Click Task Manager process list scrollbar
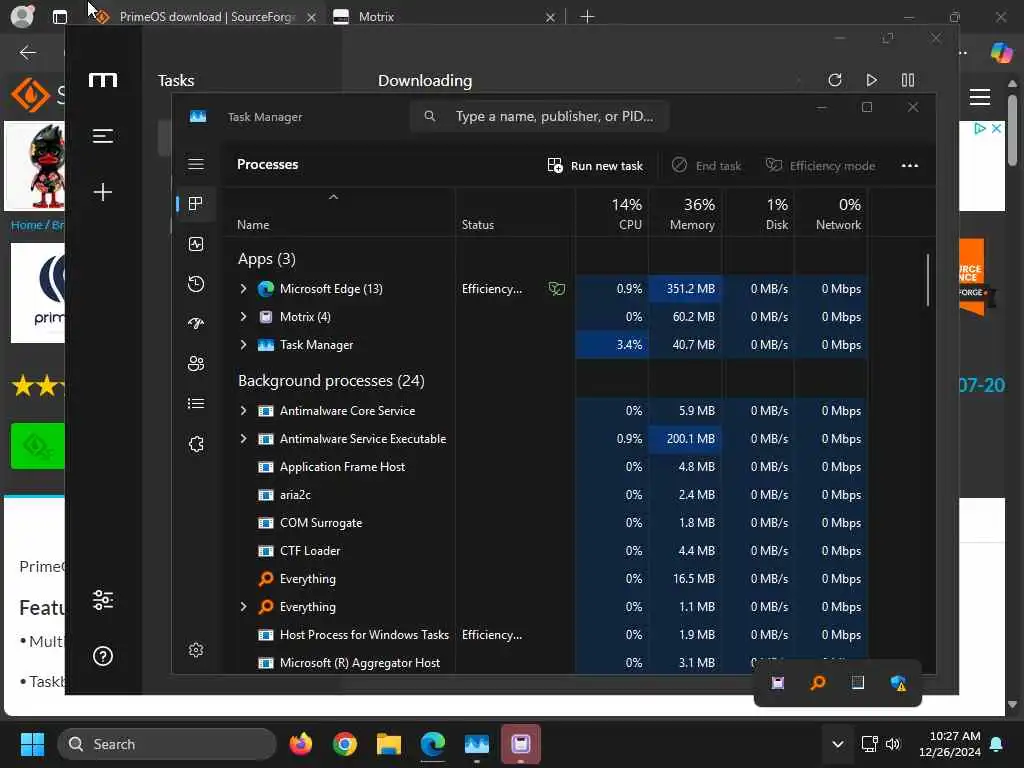 (927, 281)
